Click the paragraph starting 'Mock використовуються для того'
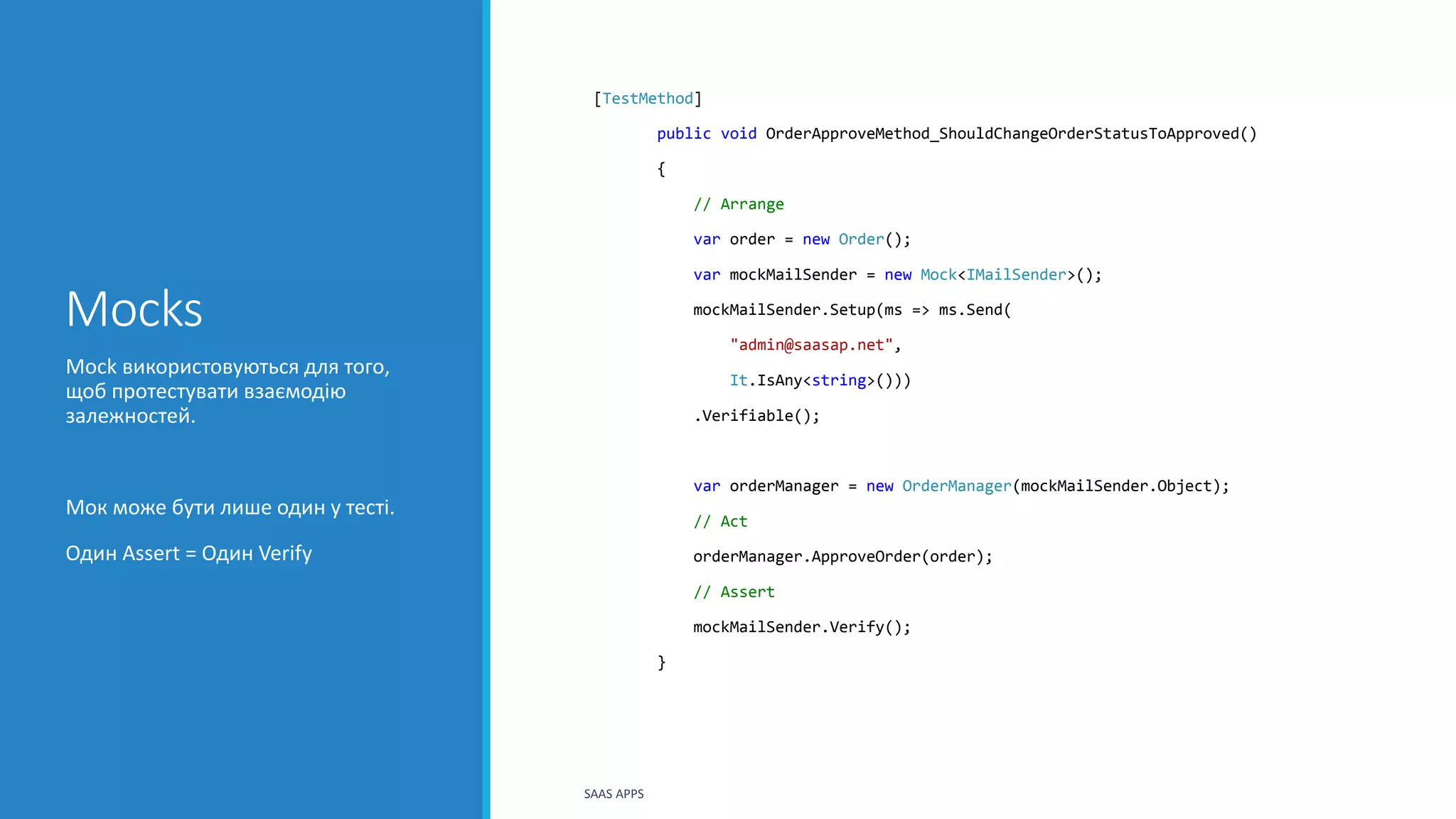 point(227,391)
